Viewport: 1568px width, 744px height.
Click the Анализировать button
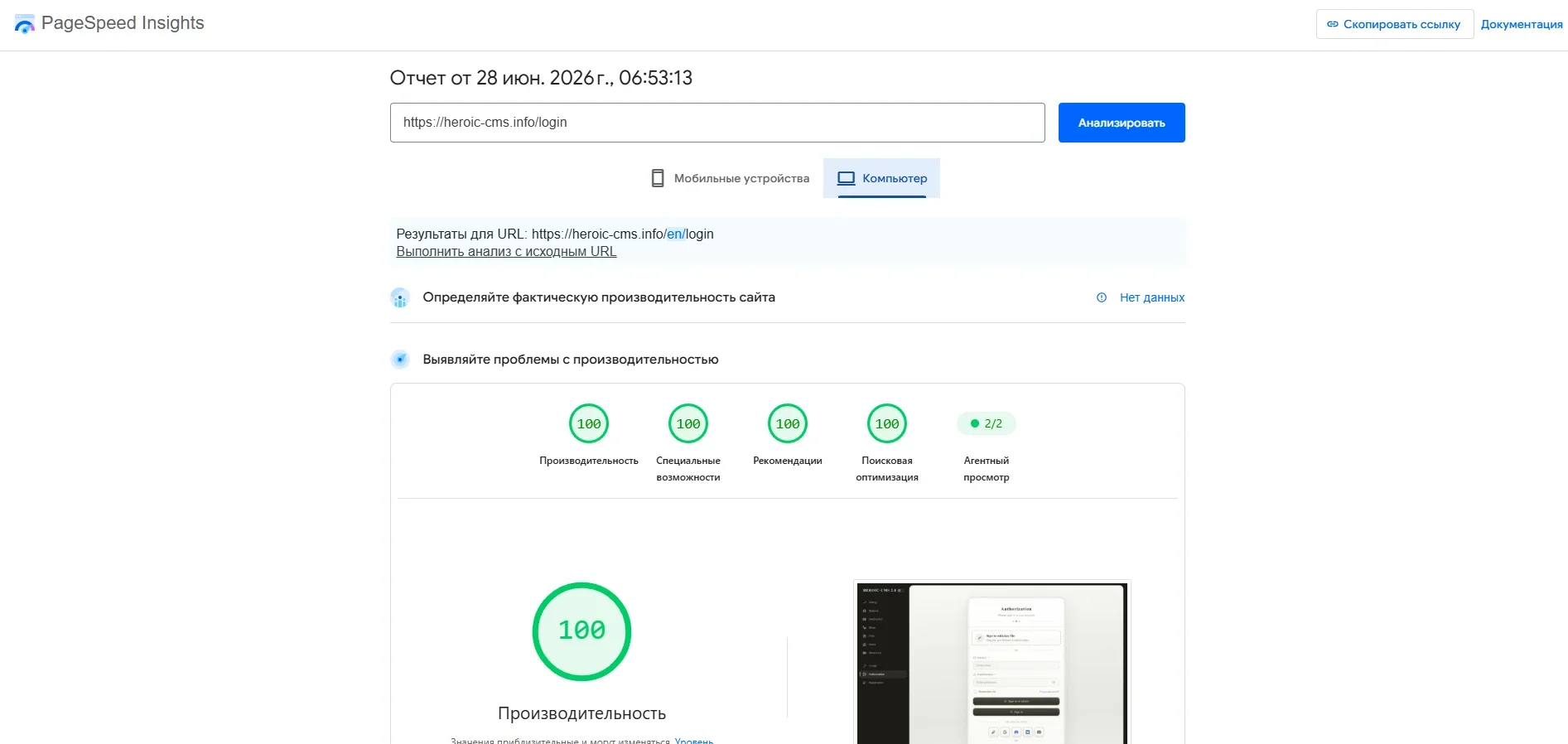click(1122, 123)
